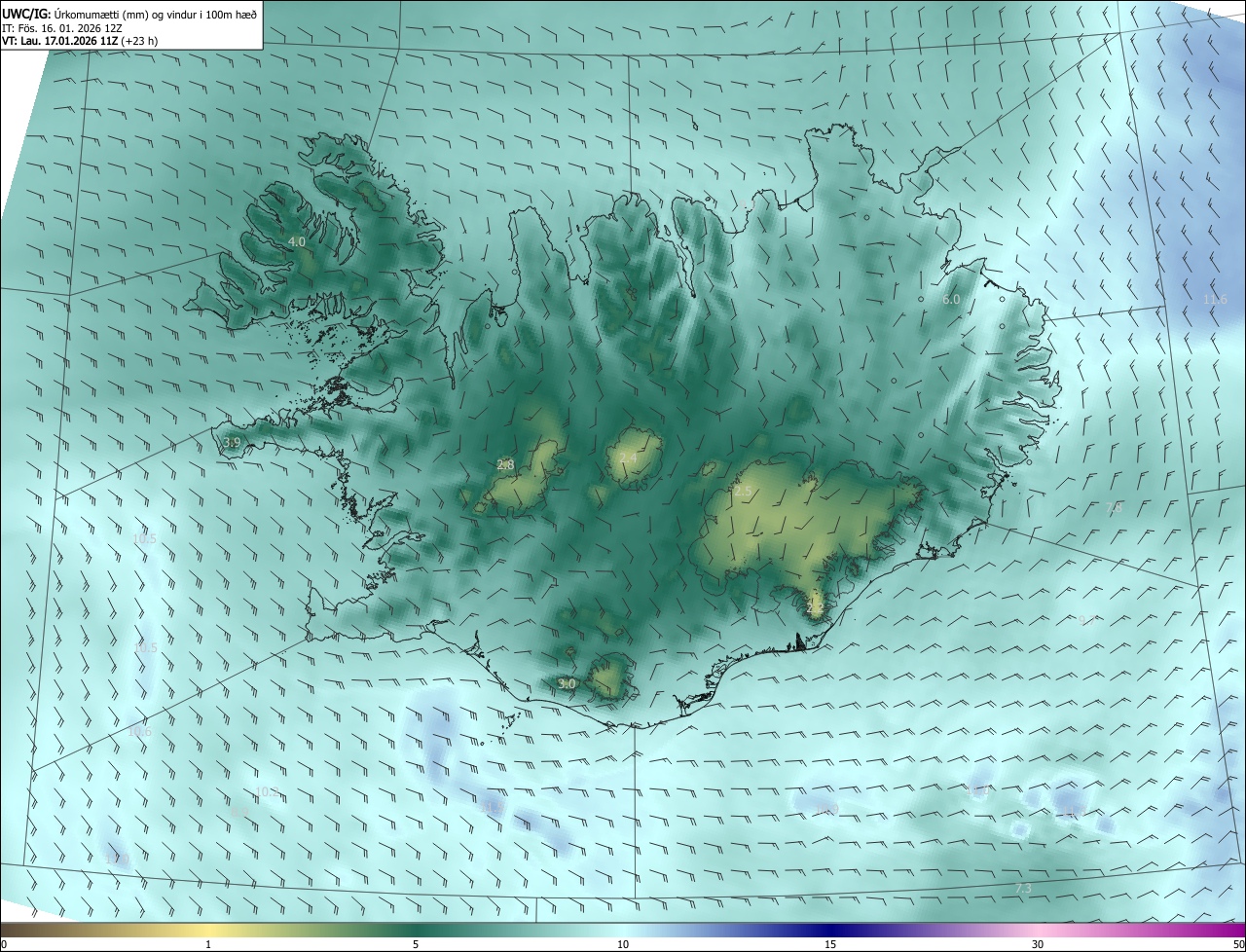Click the 3.9 value on the Snæfellsnes peninsula
This screenshot has height=952, width=1246.
click(232, 442)
